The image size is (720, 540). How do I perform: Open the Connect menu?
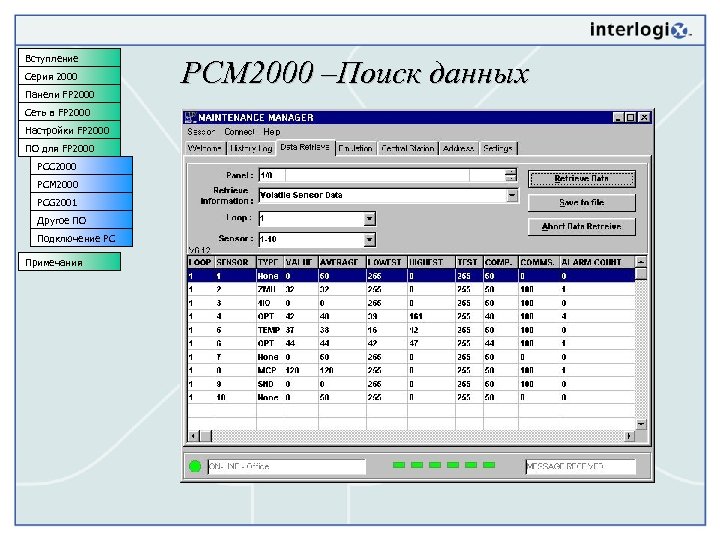pyautogui.click(x=239, y=132)
